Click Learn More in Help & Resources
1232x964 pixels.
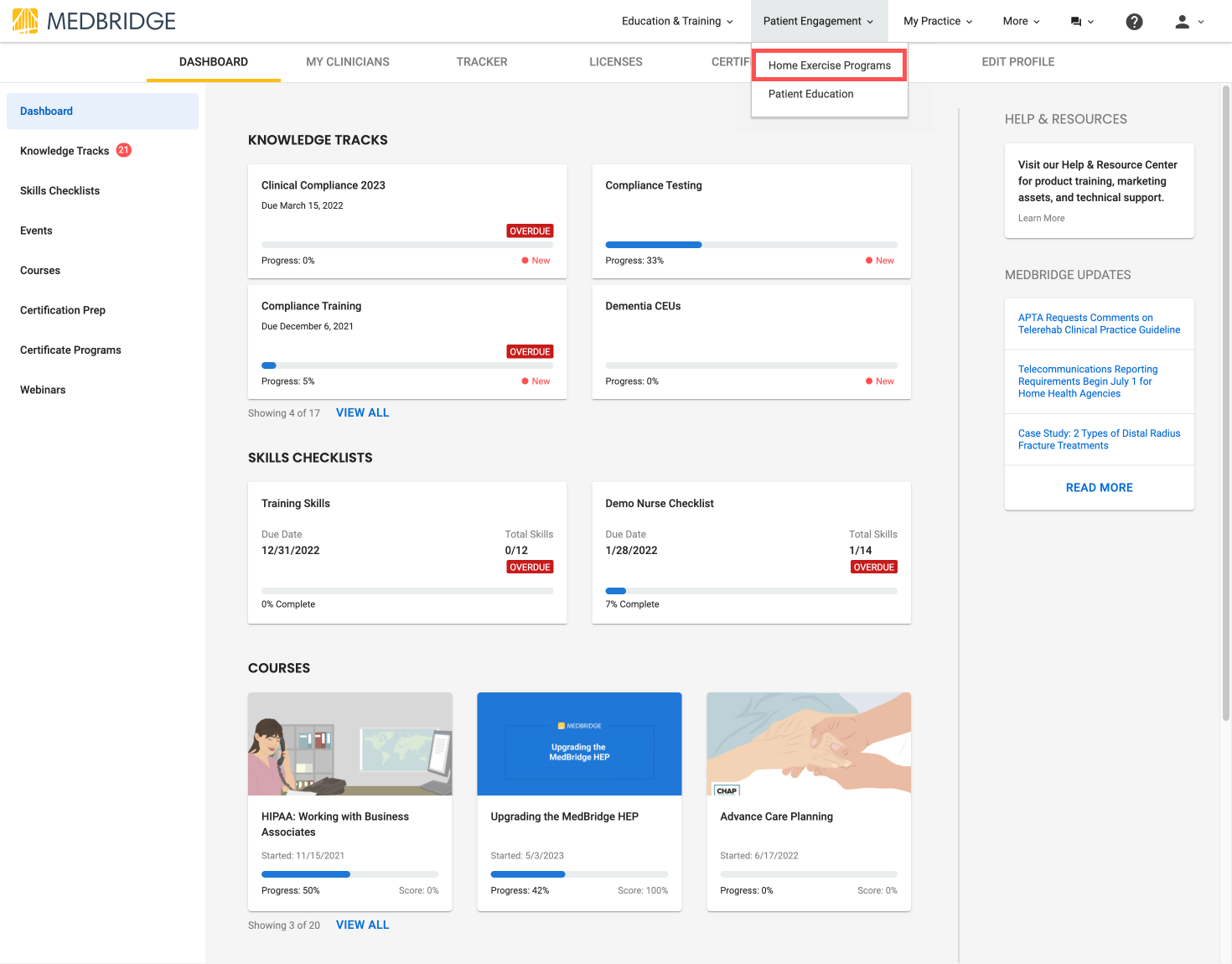pos(1041,218)
